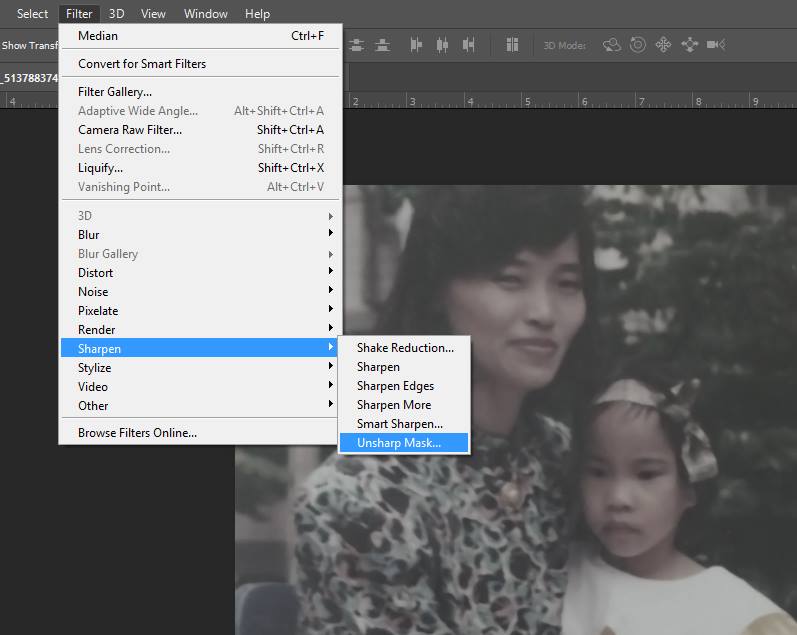Image resolution: width=797 pixels, height=635 pixels.
Task: Click the Auto-Align Layers icon
Action: (x=512, y=45)
